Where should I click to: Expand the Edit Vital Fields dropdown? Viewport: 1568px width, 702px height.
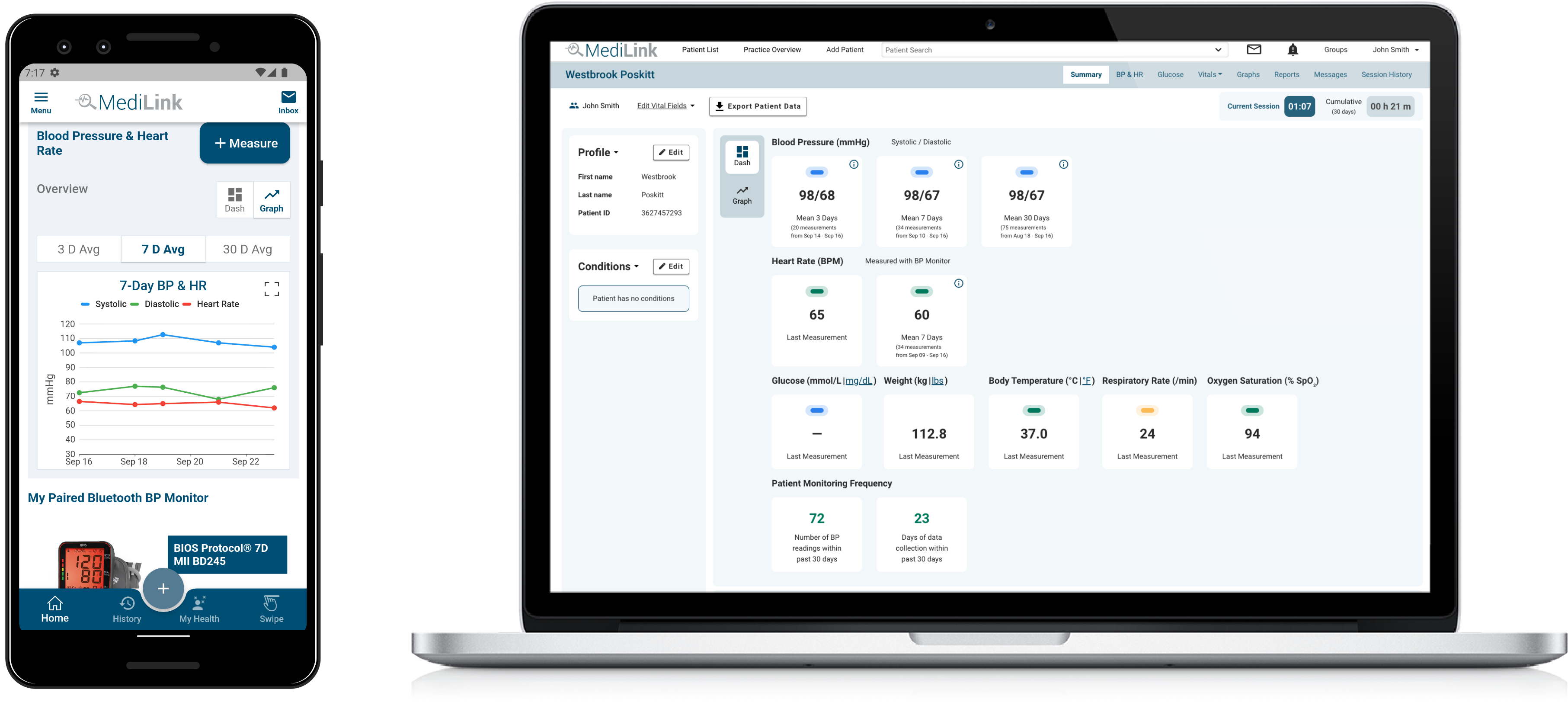coord(666,106)
